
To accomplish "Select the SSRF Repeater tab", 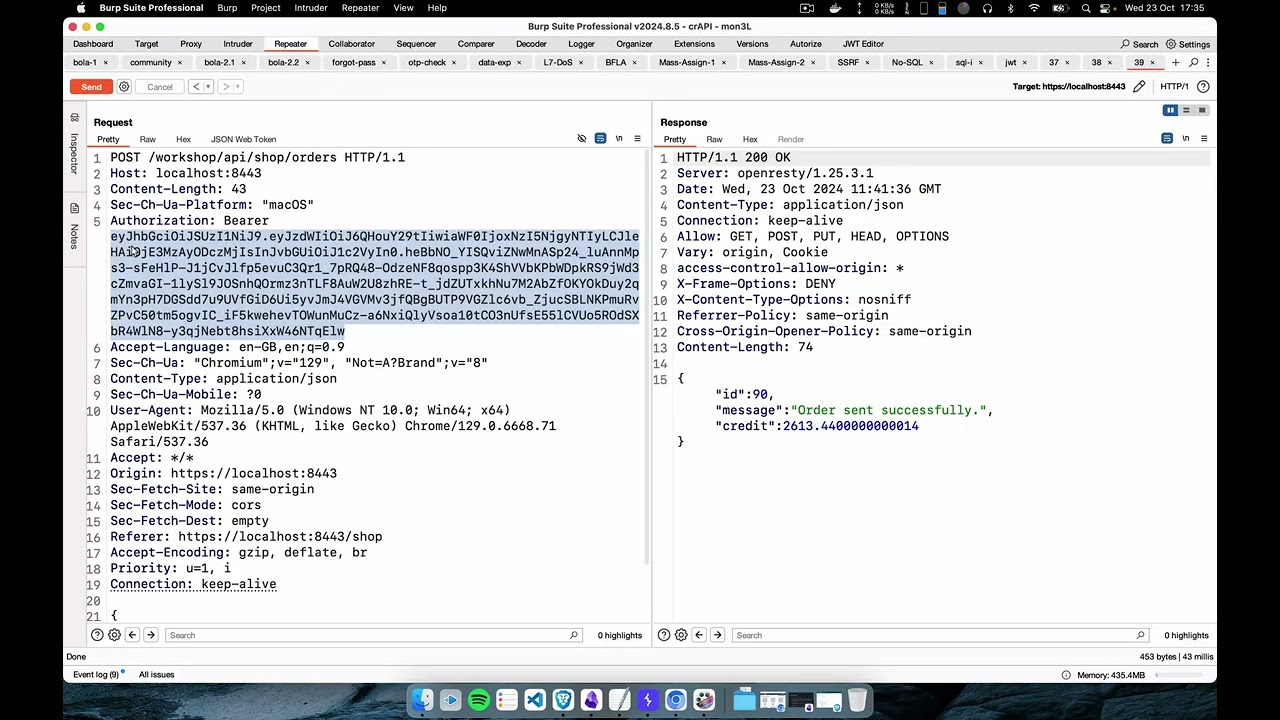I will (848, 63).
